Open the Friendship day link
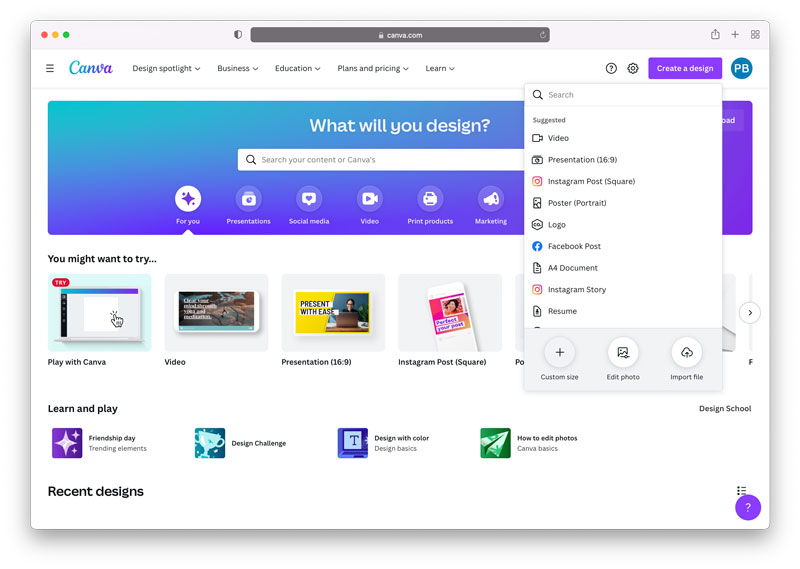800x569 pixels. coord(112,438)
